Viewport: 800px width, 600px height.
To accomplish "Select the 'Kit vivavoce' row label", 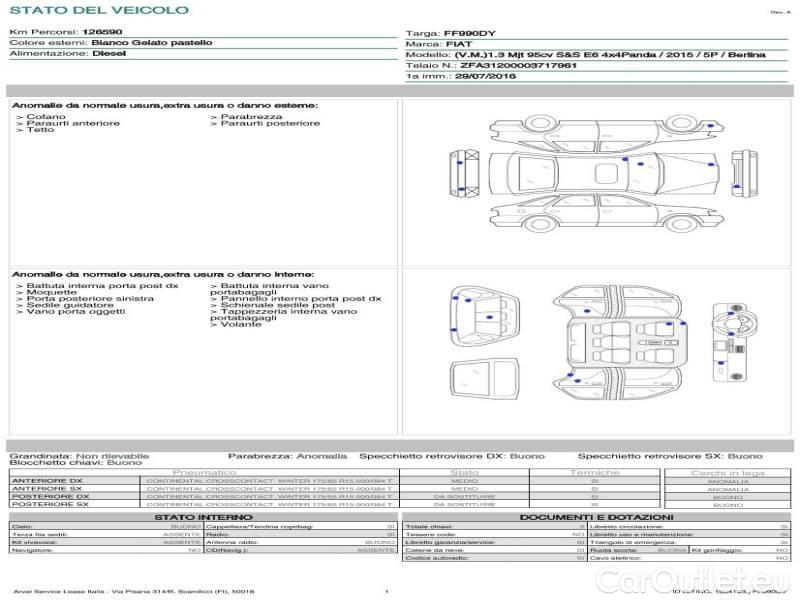I will pos(34,542).
